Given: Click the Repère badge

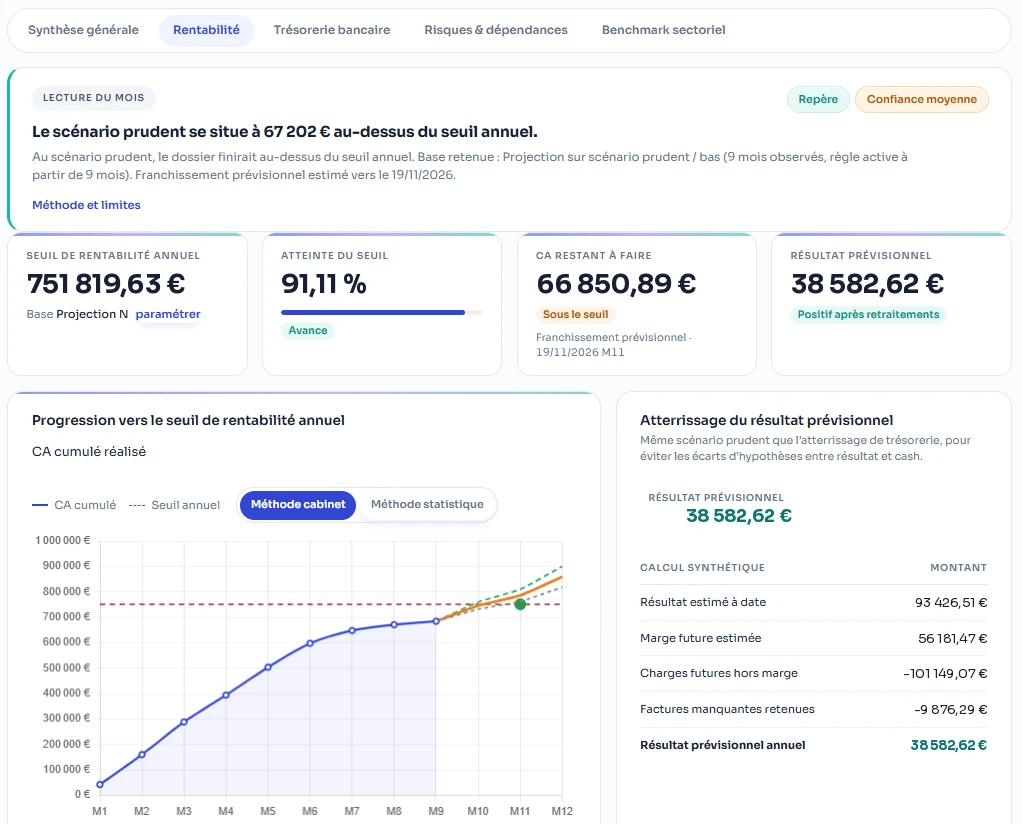Looking at the screenshot, I should tap(818, 99).
